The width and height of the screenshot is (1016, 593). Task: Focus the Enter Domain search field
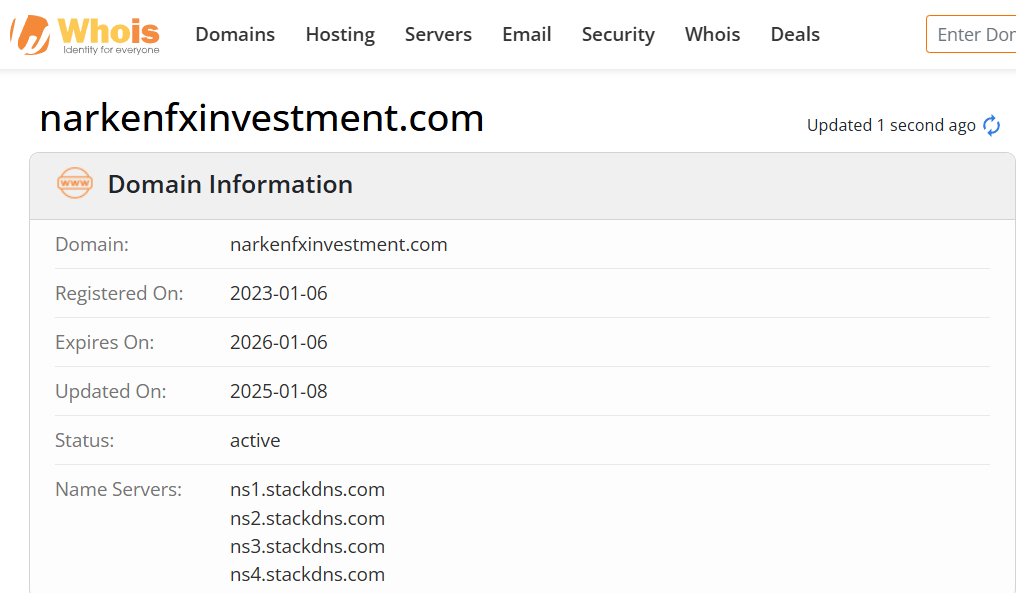971,34
